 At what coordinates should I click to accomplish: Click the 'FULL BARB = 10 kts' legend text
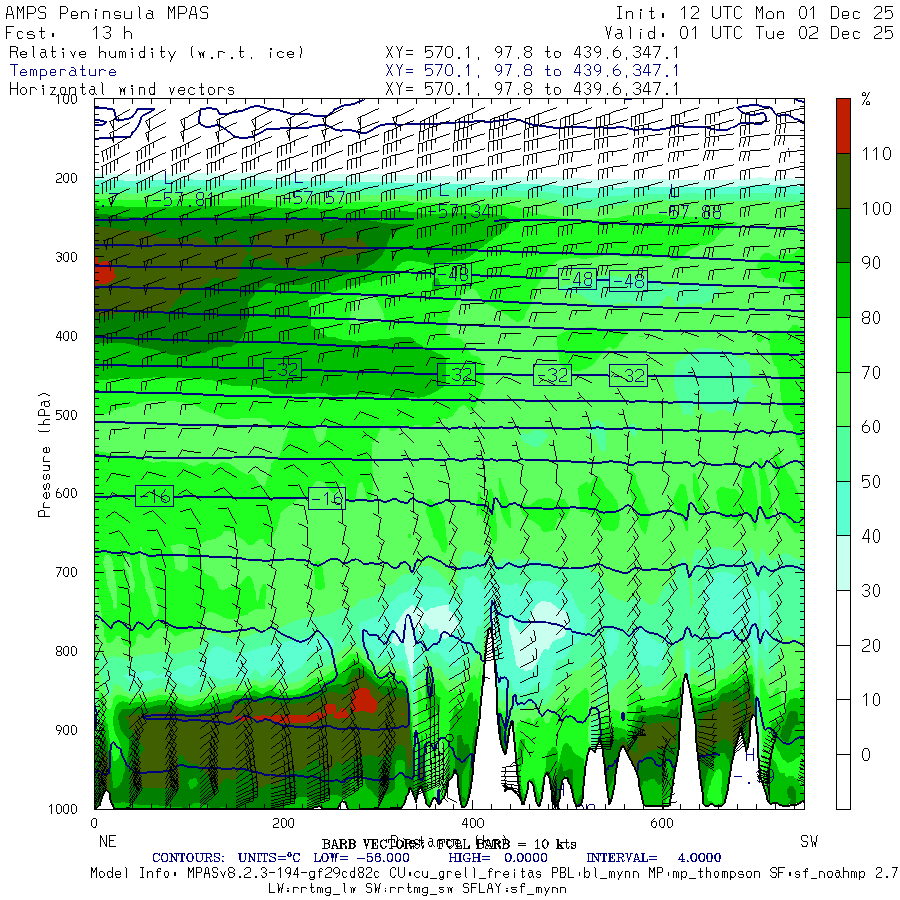coord(506,844)
